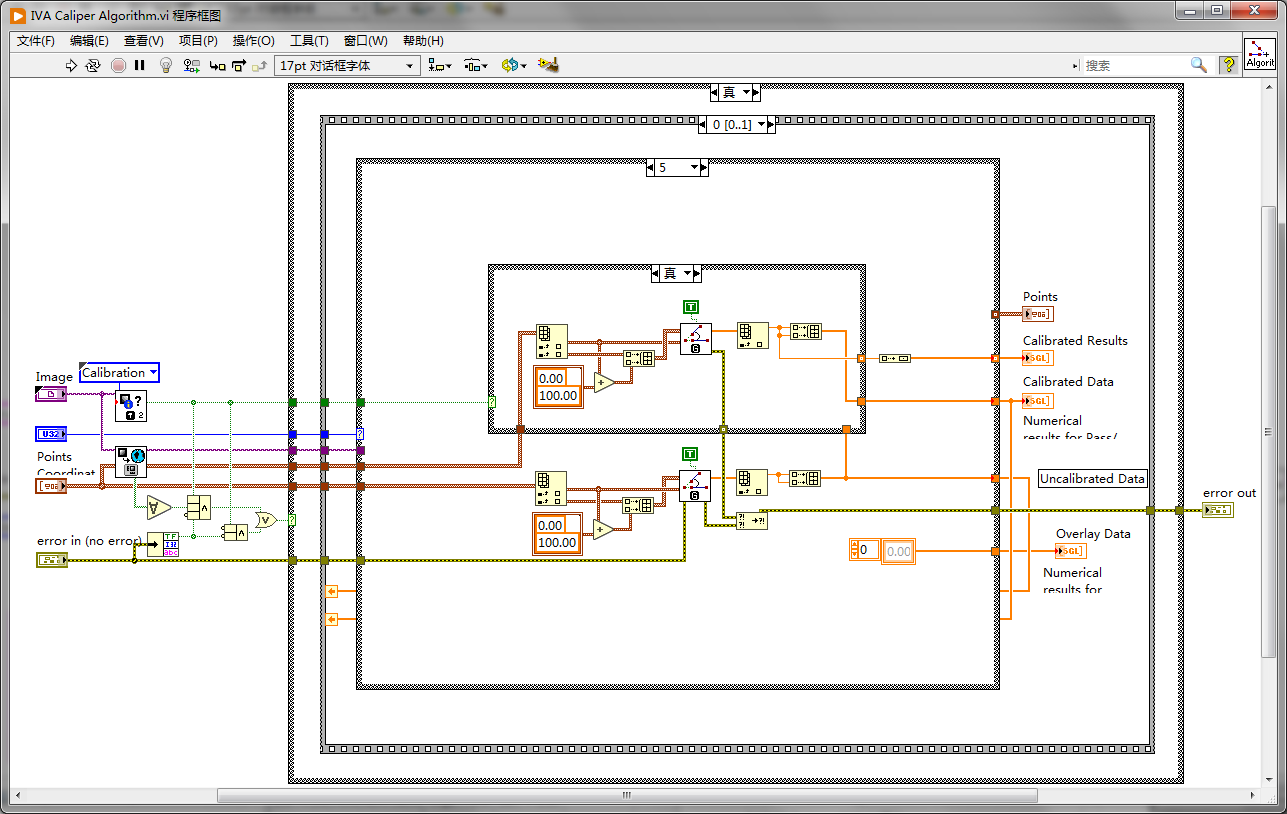Select the IMAQ calibration info node with question mark
1287x814 pixels.
131,406
